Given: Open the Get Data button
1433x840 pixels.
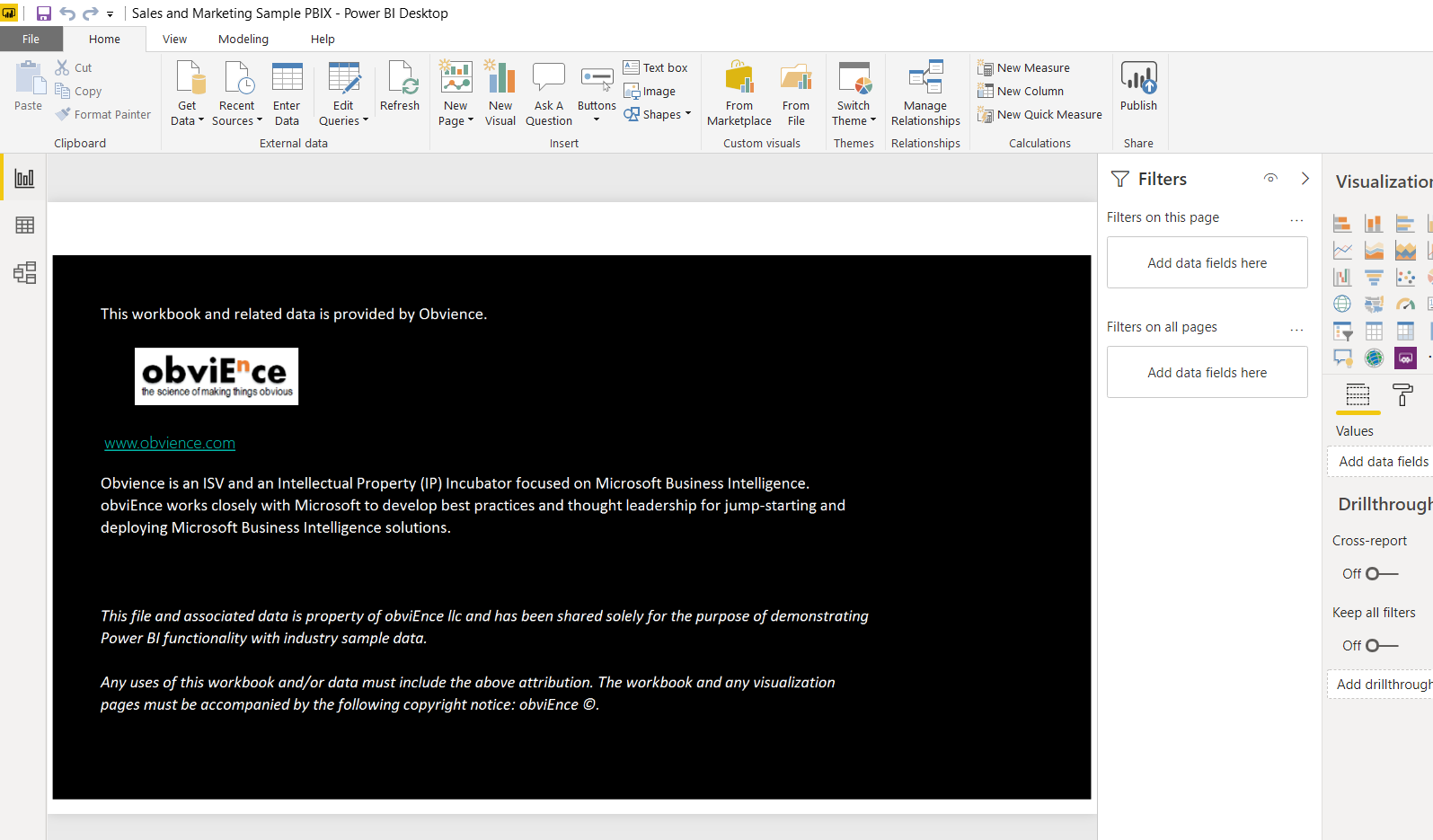Looking at the screenshot, I should click(x=187, y=93).
